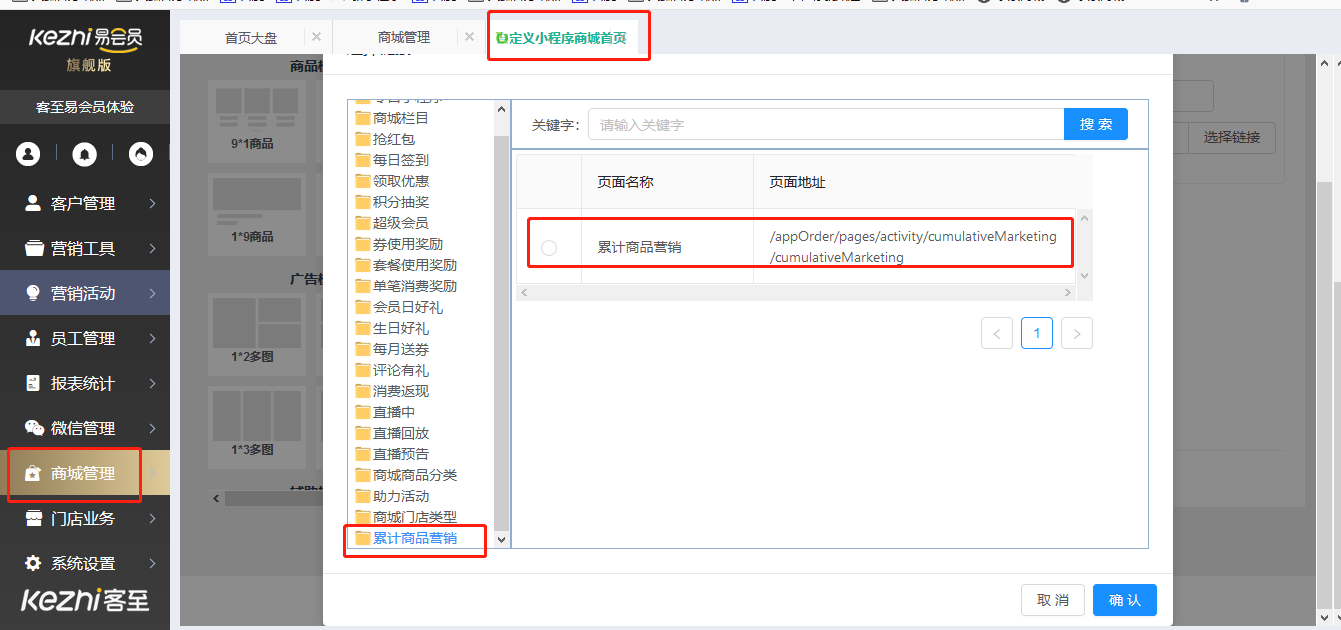Viewport: 1341px width, 630px height.
Task: Select the radio button for 累计商品营销 row
Action: click(x=549, y=247)
